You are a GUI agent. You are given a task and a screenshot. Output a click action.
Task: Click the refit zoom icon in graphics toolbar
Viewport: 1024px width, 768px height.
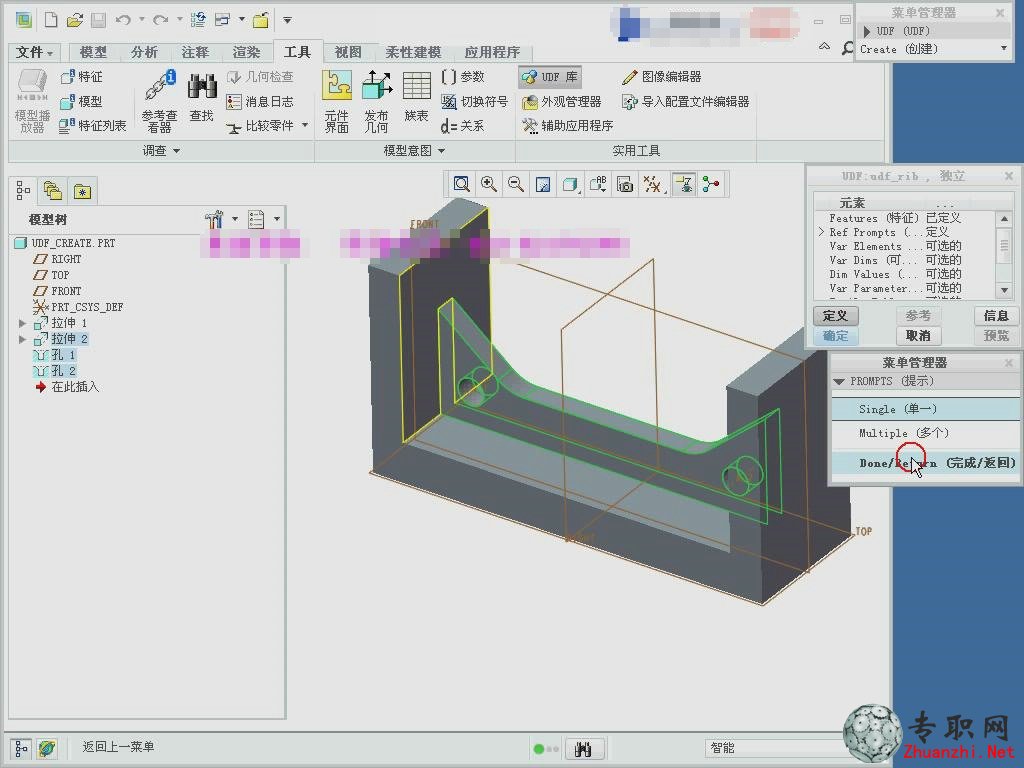[x=462, y=185]
